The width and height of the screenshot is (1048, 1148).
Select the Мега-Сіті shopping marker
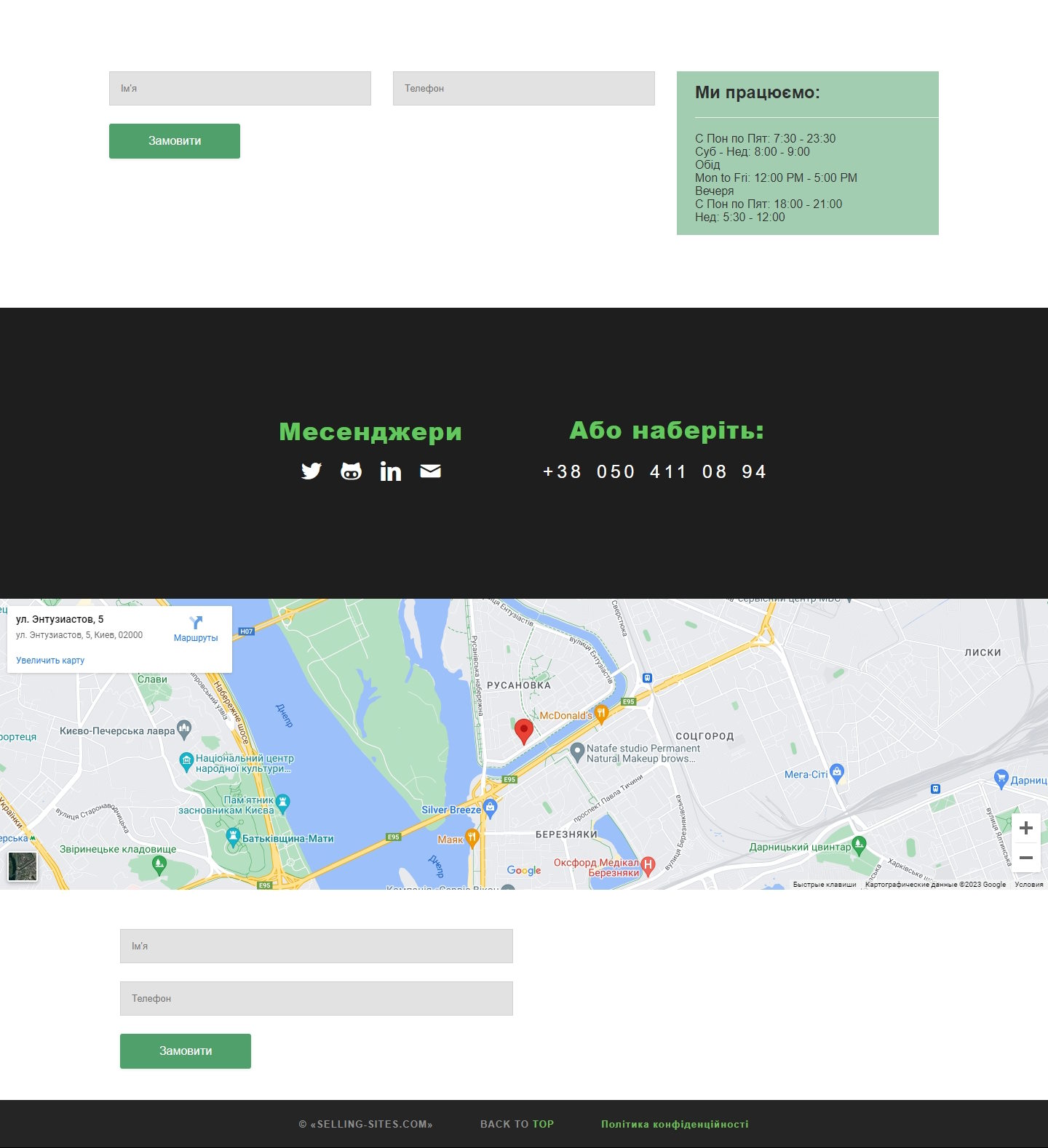837,773
